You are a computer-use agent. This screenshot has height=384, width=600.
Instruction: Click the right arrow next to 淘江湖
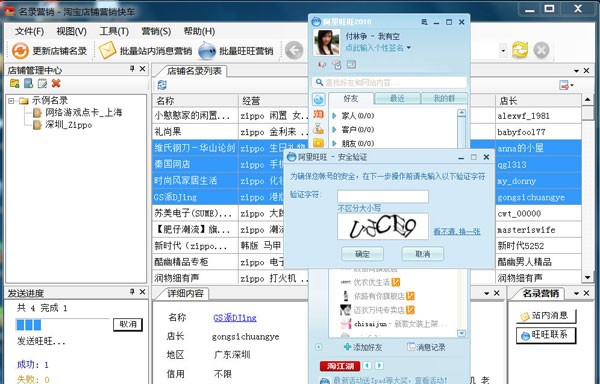coord(379,366)
